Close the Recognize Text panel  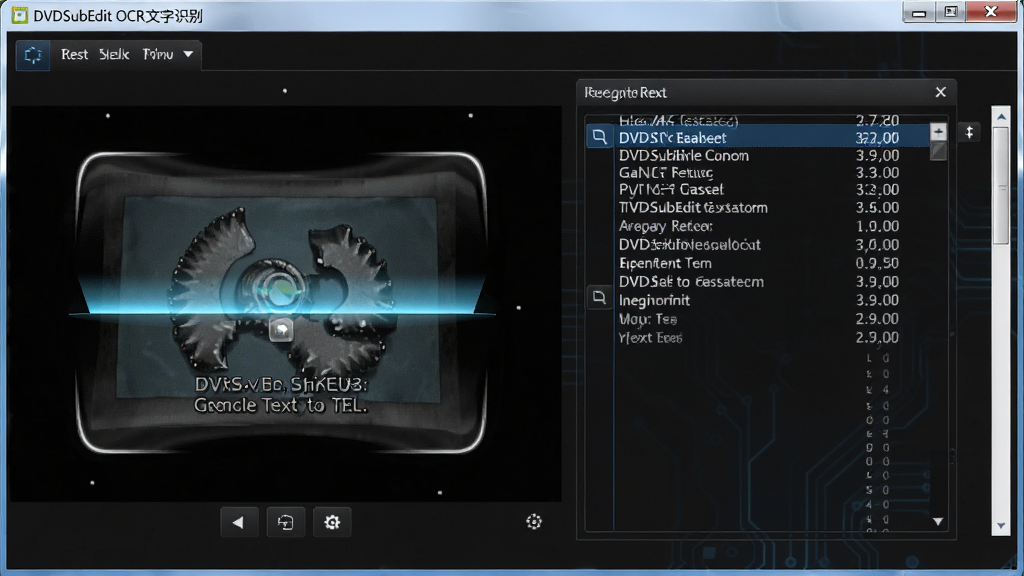pyautogui.click(x=940, y=92)
